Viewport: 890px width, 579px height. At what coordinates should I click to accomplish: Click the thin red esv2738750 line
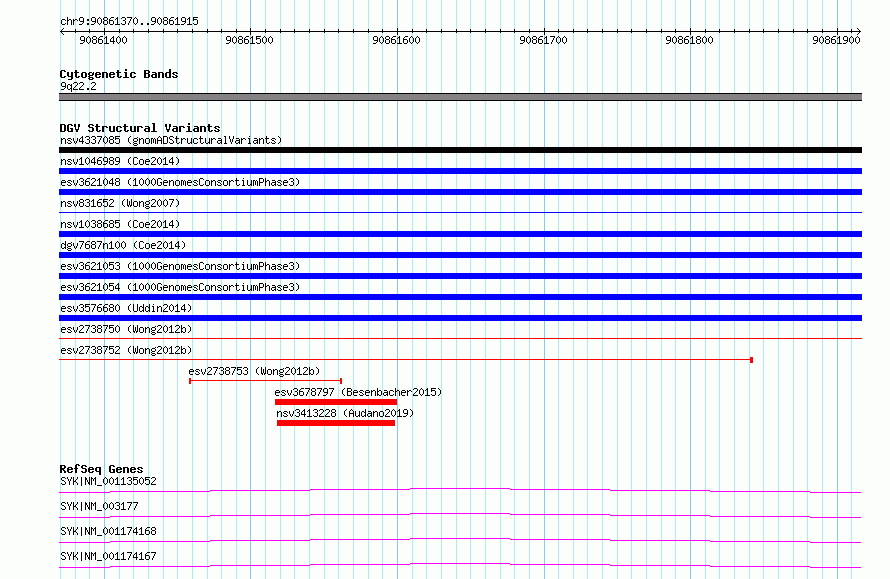point(460,338)
